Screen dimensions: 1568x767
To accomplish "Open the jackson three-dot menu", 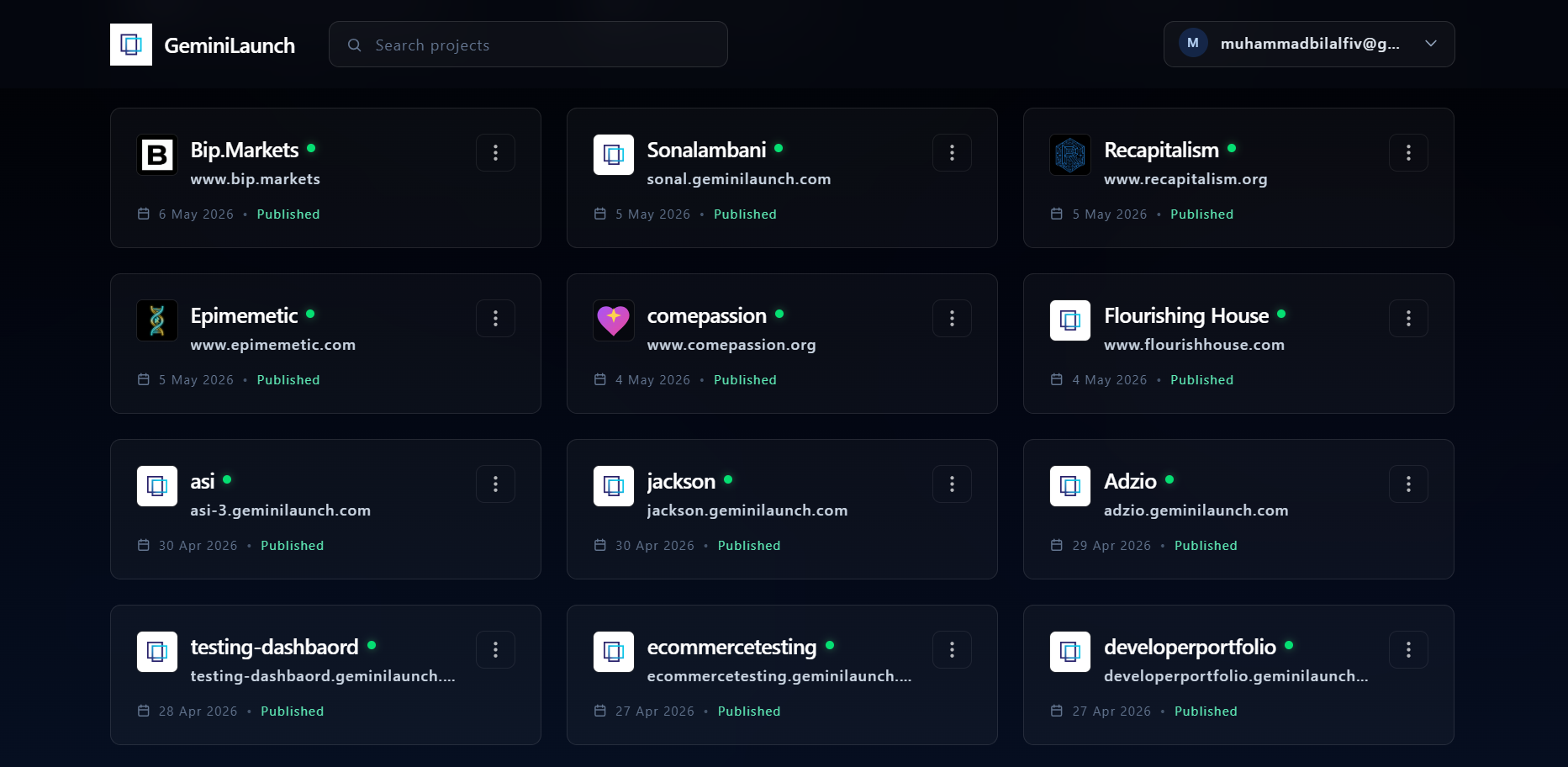I will [952, 484].
